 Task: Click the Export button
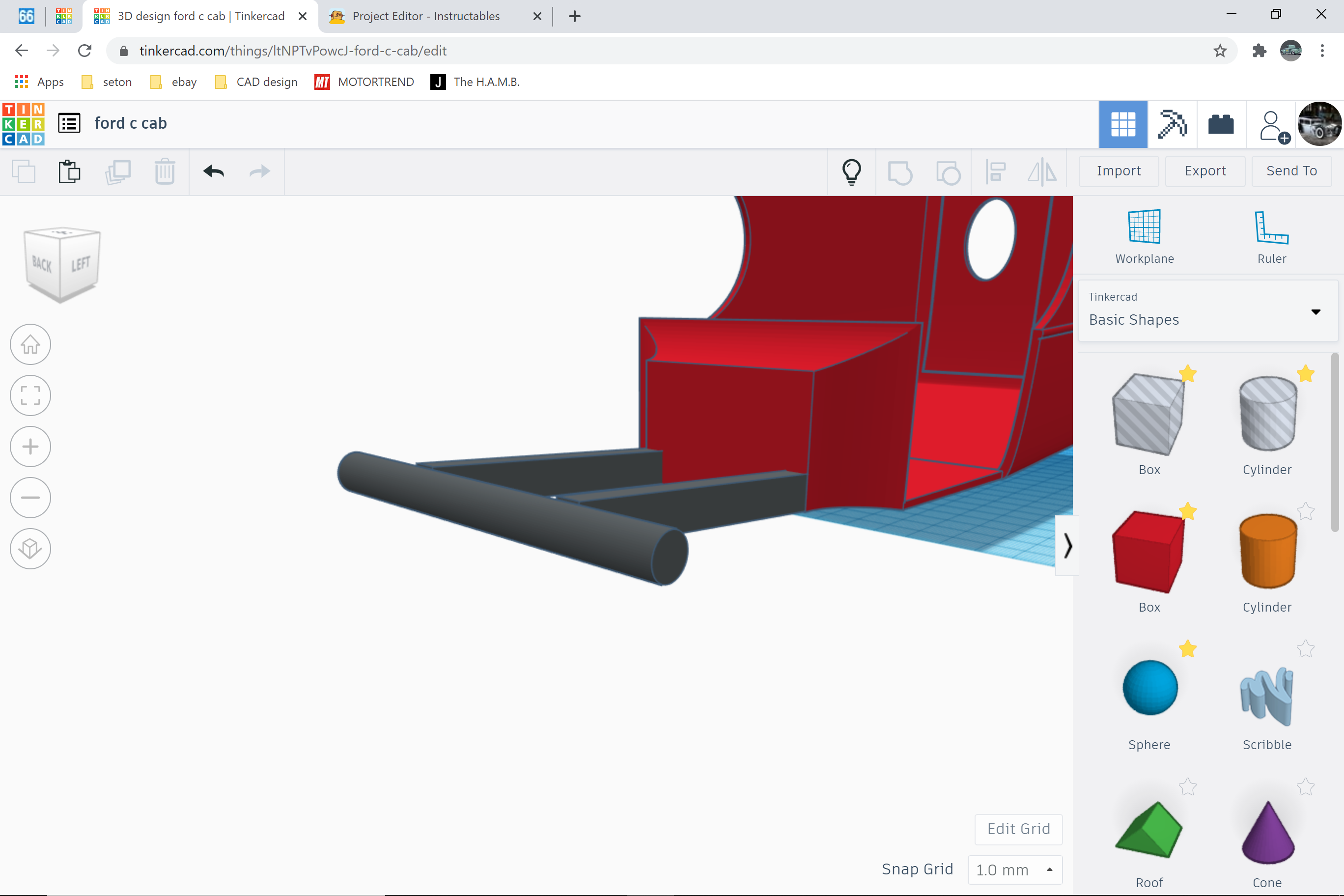coord(1205,171)
